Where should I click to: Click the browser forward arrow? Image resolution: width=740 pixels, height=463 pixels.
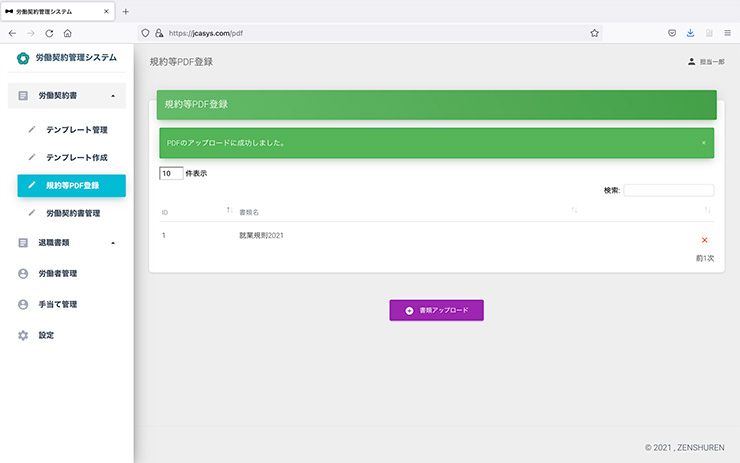[31, 33]
